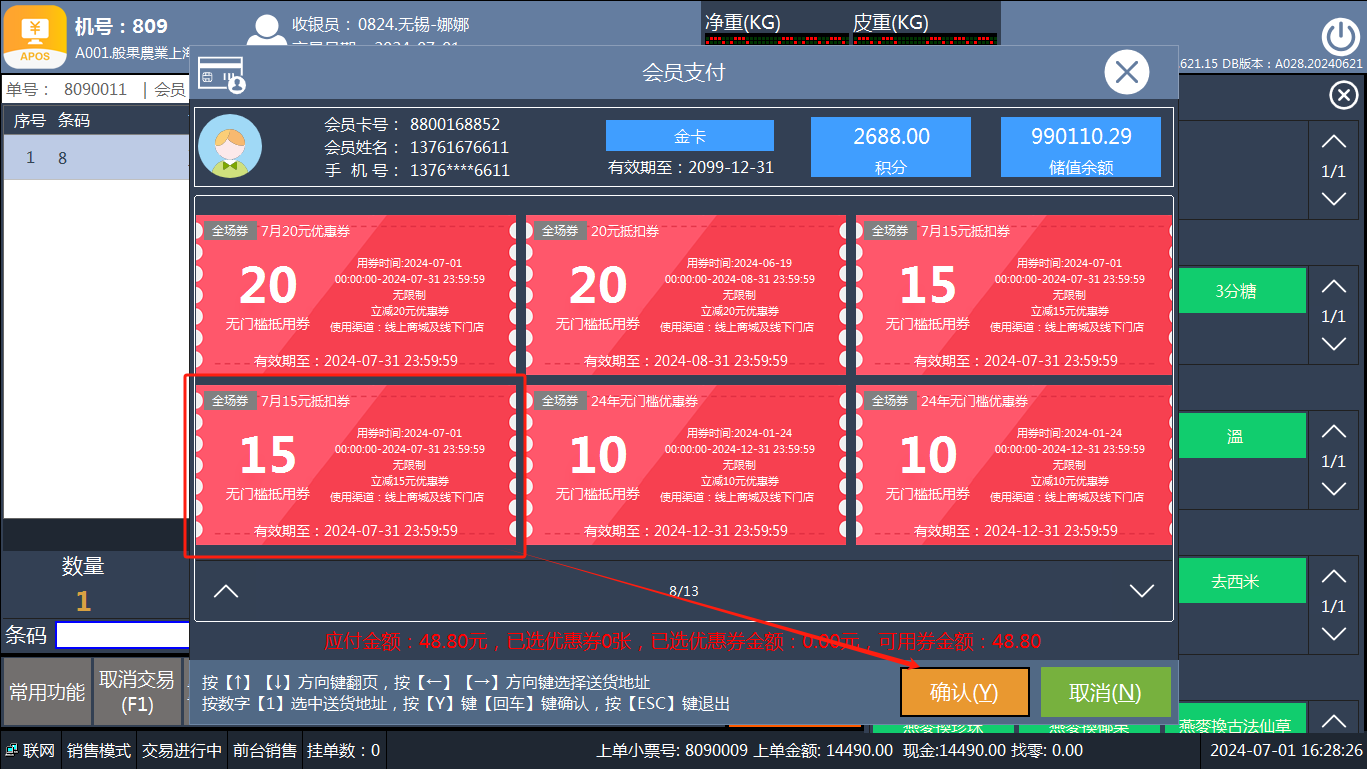Click 找零: 0.00 in status bar

tap(1047, 751)
